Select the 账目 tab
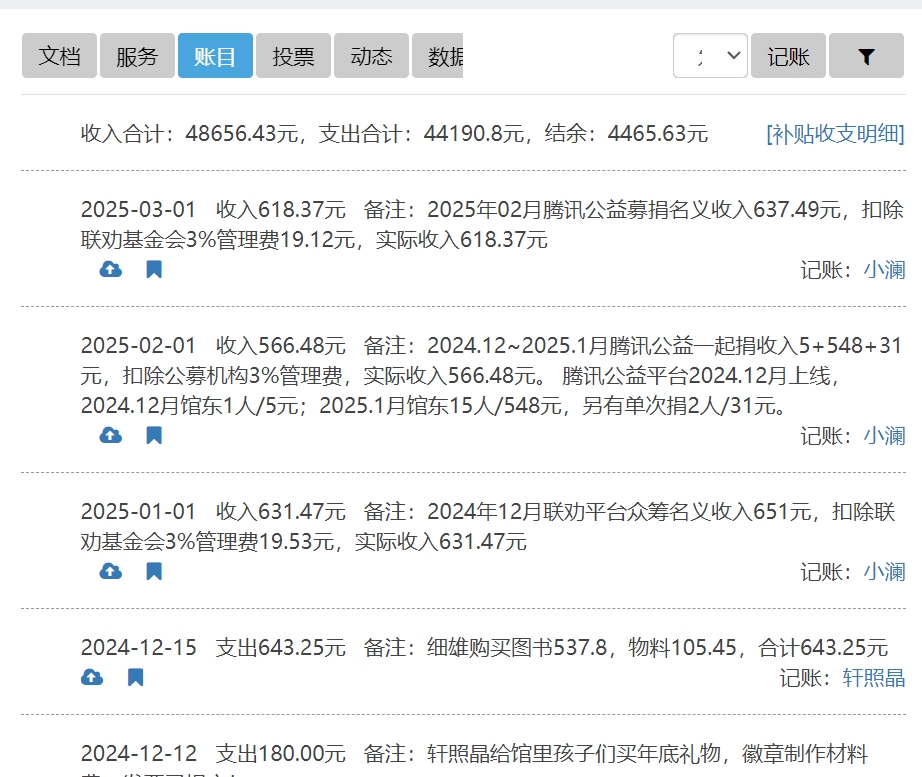Viewport: 922px width, 777px height. pos(215,56)
